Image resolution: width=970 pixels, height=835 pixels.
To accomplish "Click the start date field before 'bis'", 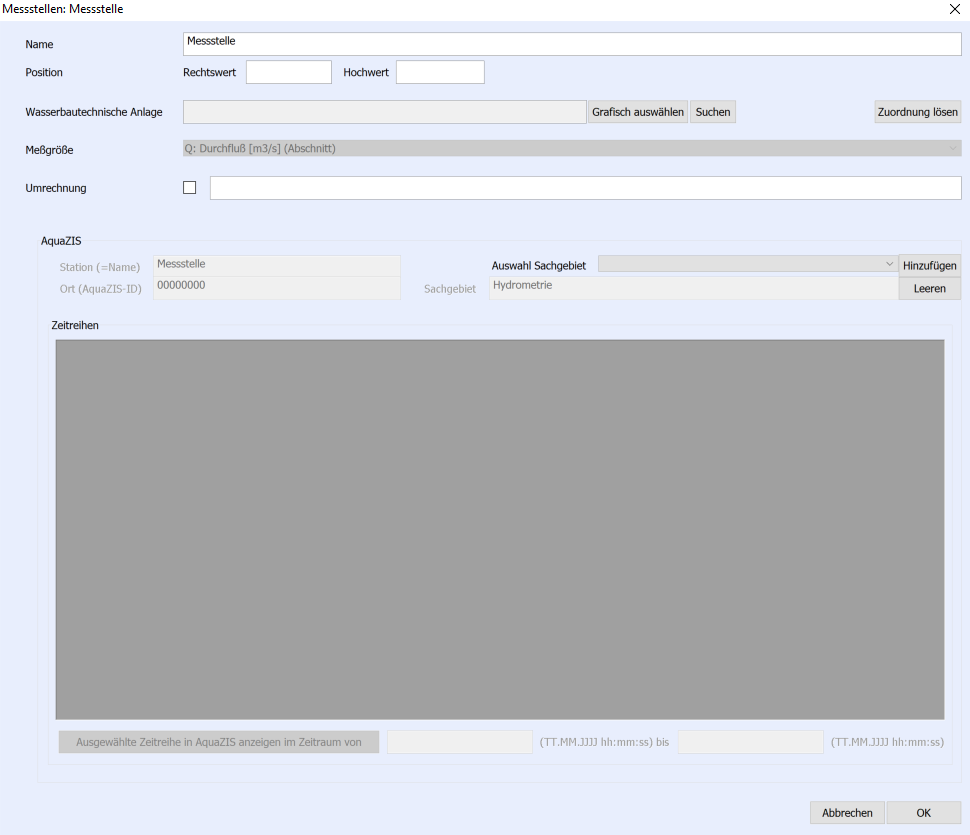I will 459,742.
